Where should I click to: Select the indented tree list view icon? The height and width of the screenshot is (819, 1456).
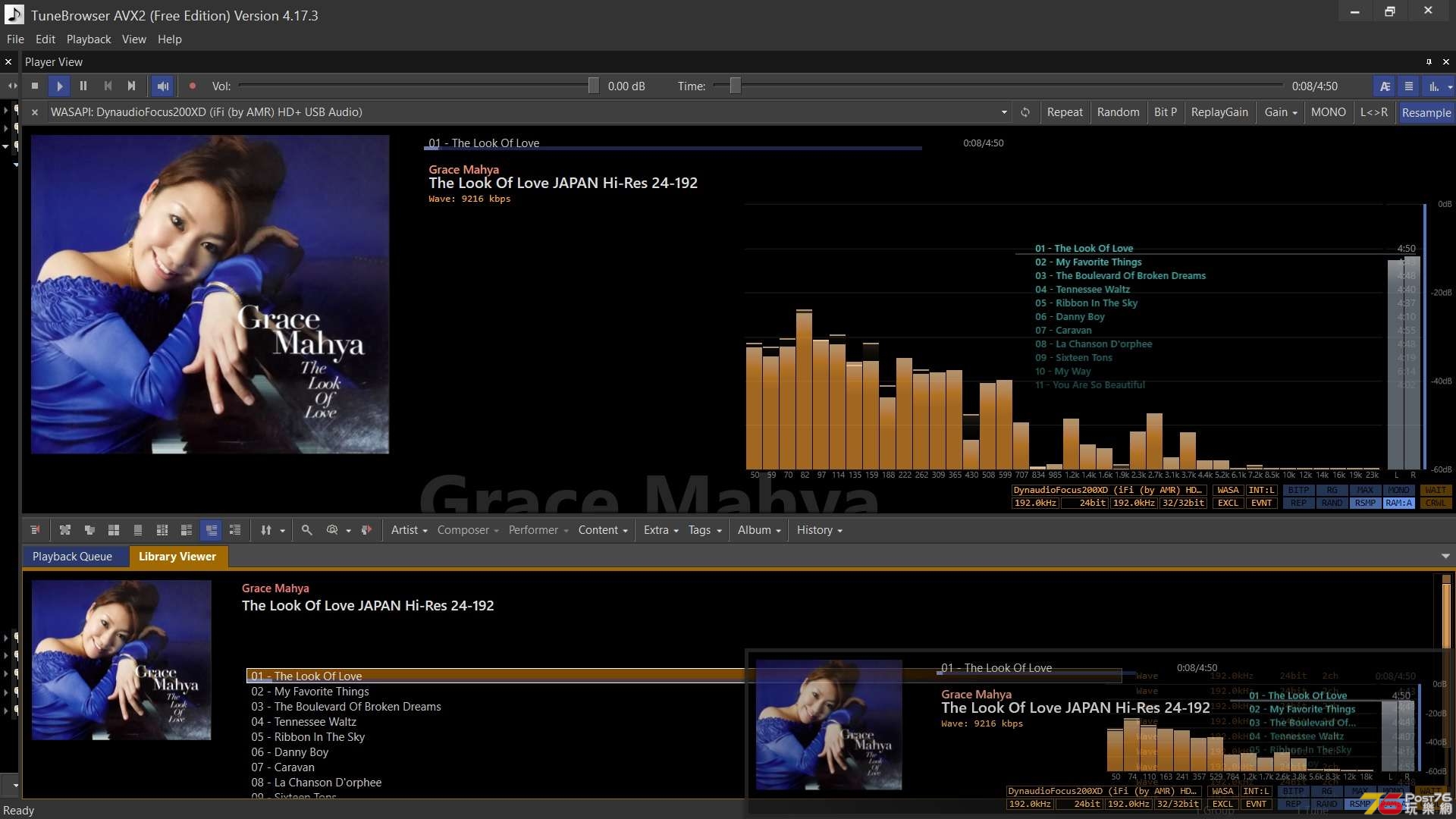(235, 530)
